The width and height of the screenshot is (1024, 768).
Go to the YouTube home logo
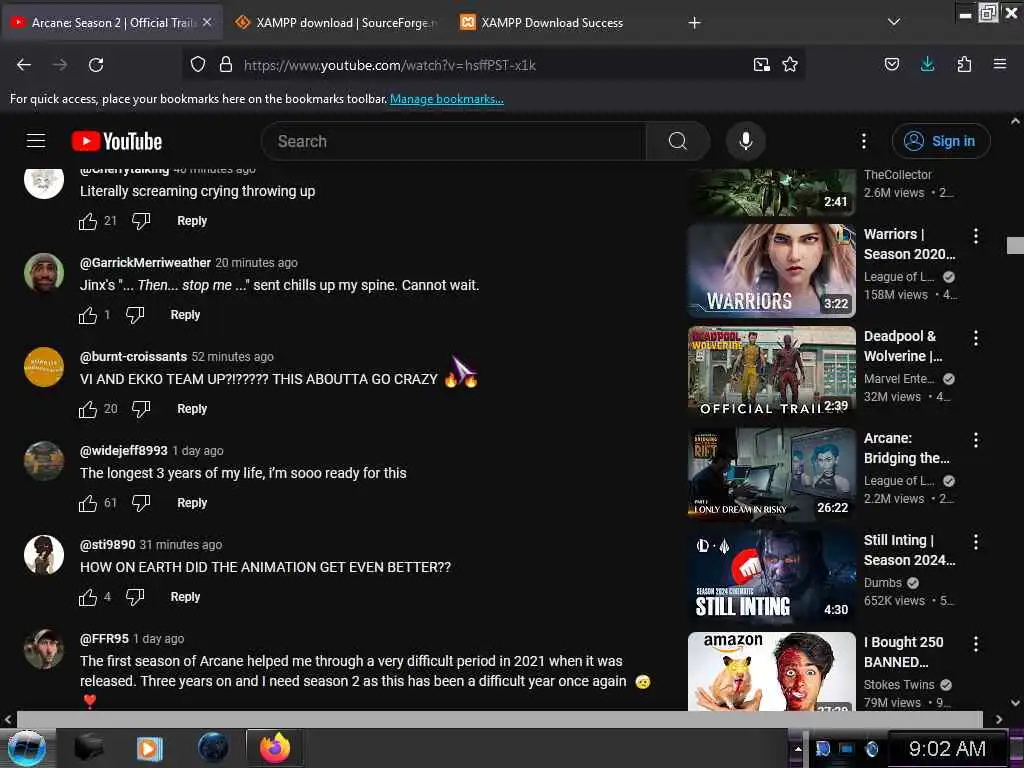pos(117,141)
